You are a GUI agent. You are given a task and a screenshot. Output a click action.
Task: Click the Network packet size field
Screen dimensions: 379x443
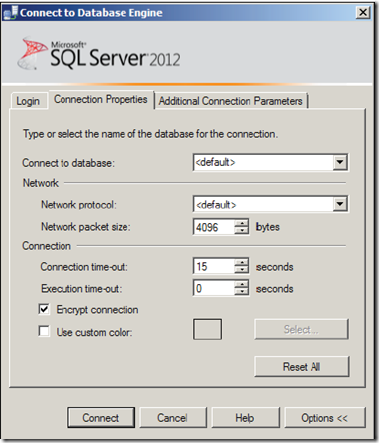(x=214, y=227)
